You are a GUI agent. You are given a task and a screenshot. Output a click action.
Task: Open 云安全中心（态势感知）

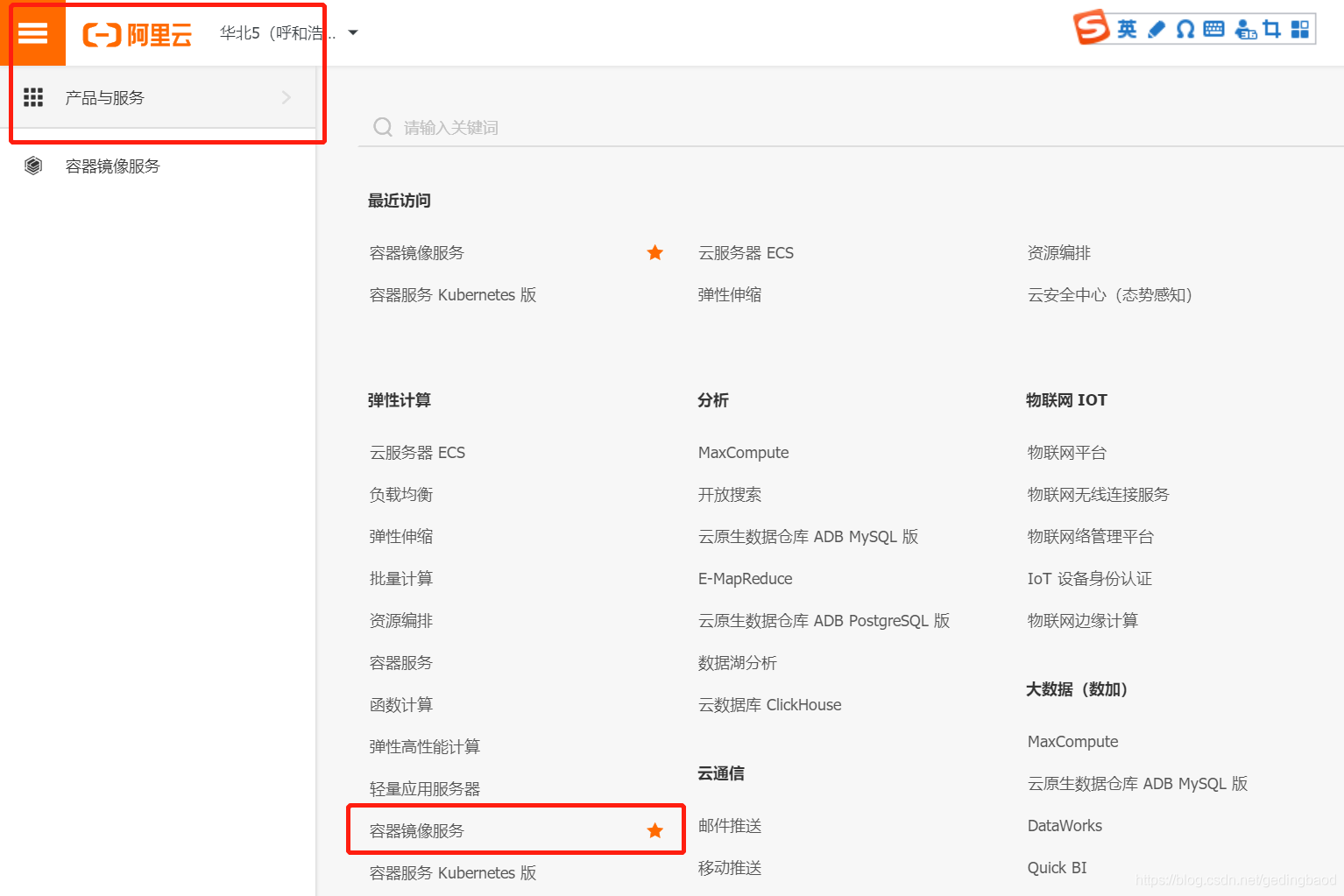pos(1110,295)
